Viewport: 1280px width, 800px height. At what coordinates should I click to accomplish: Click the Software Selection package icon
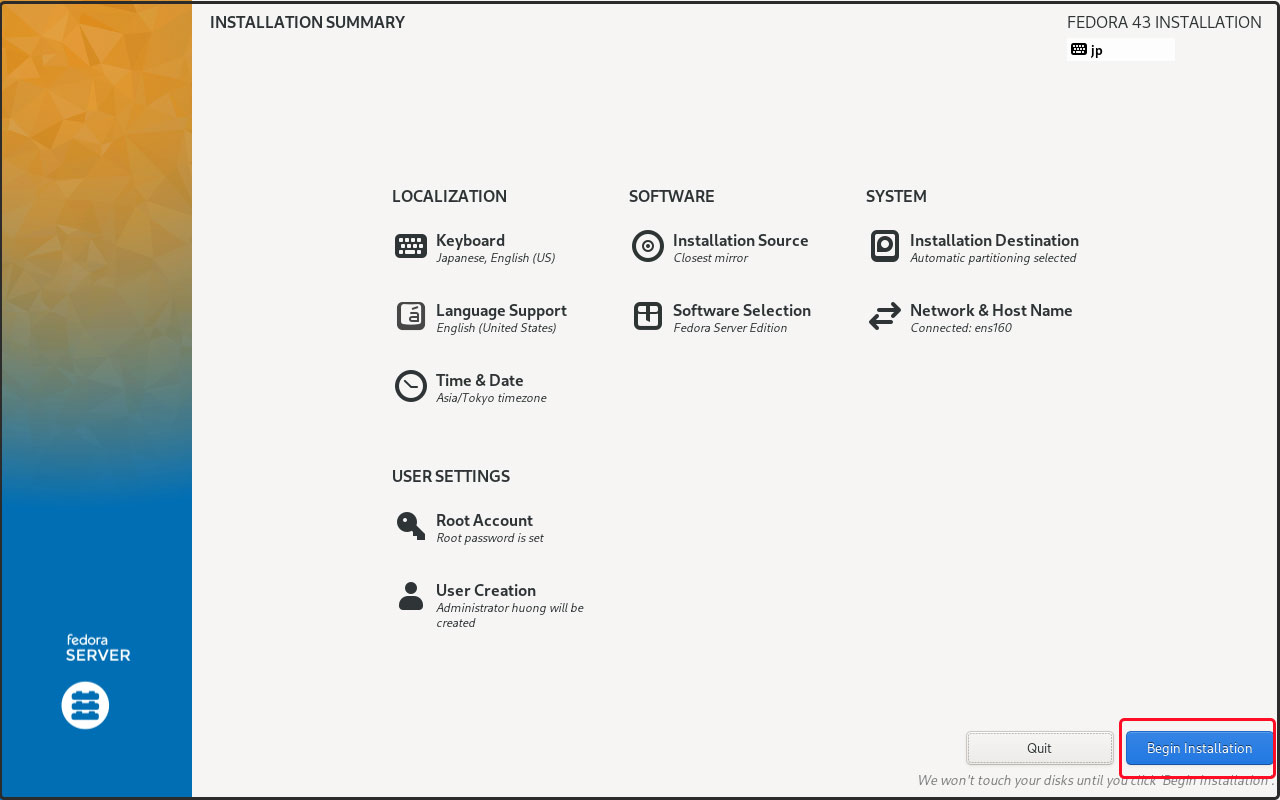coord(648,316)
